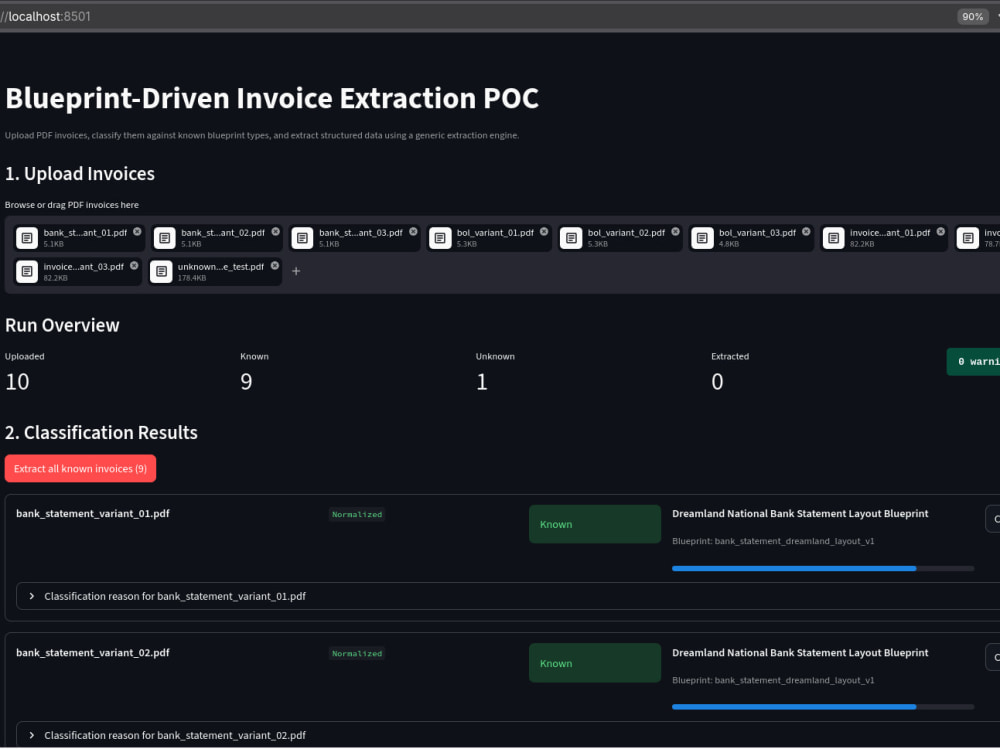
Task: Click '1. Upload Invoices' heading
Action: click(x=80, y=174)
